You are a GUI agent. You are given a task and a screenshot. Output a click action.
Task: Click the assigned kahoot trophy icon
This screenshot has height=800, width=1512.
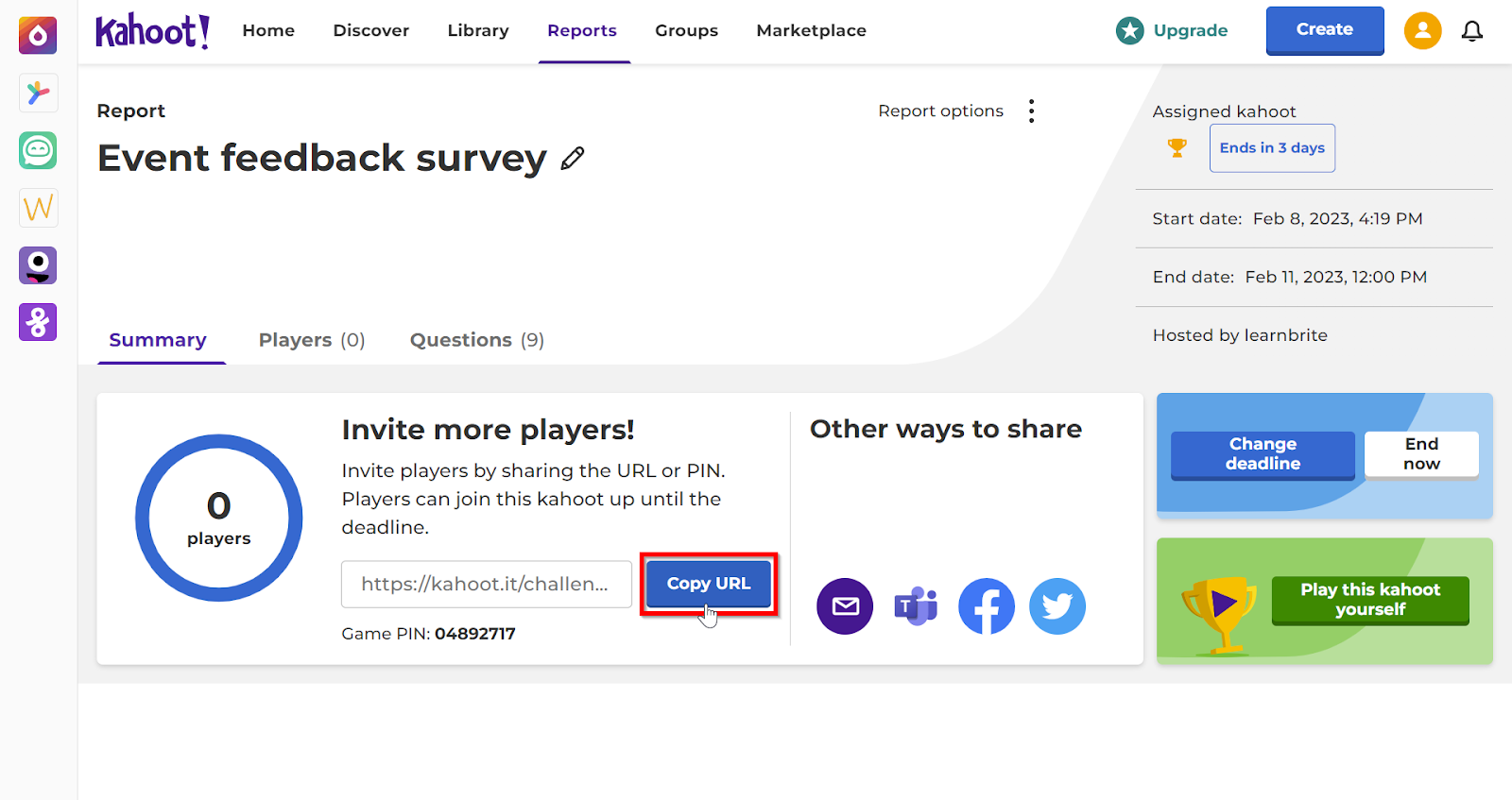(1177, 147)
